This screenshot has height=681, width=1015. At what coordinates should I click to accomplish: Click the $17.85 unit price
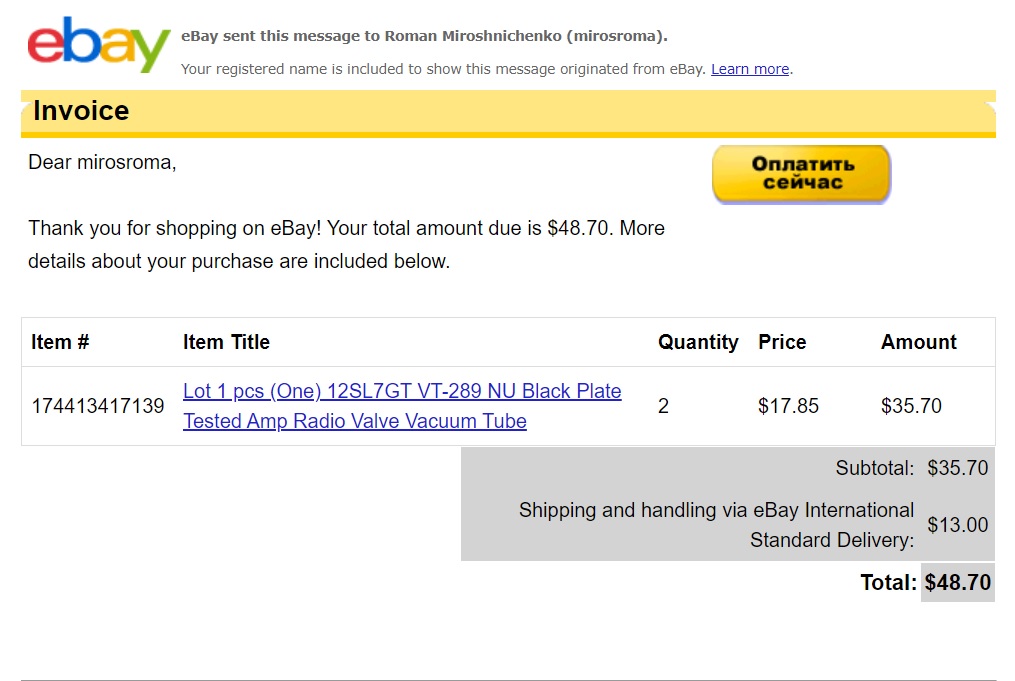(788, 406)
